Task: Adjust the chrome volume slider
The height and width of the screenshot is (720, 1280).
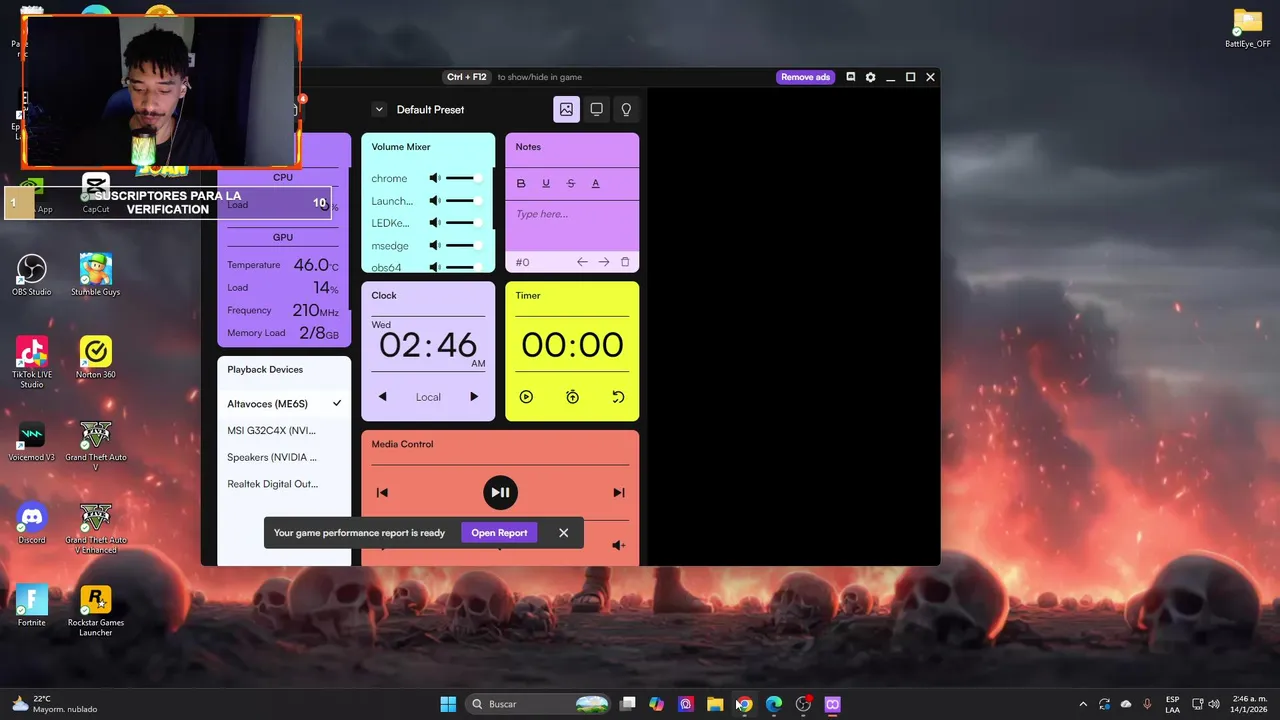Action: (x=465, y=178)
